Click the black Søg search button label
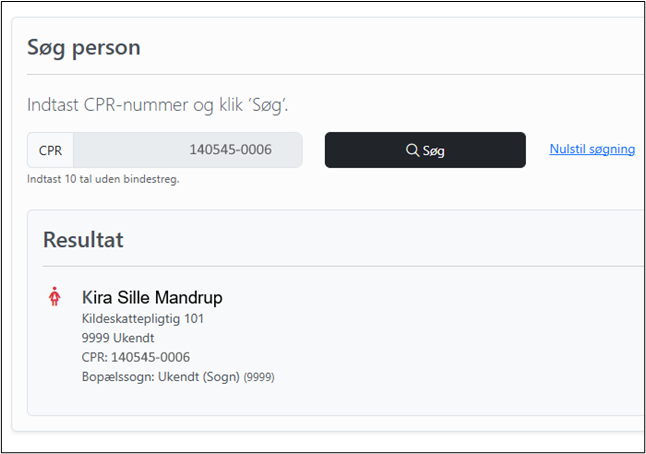Screen dimensions: 646x454 pos(434,150)
